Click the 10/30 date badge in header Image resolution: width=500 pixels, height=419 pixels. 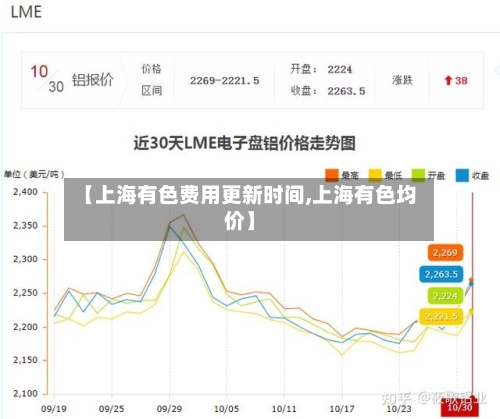[x=47, y=79]
